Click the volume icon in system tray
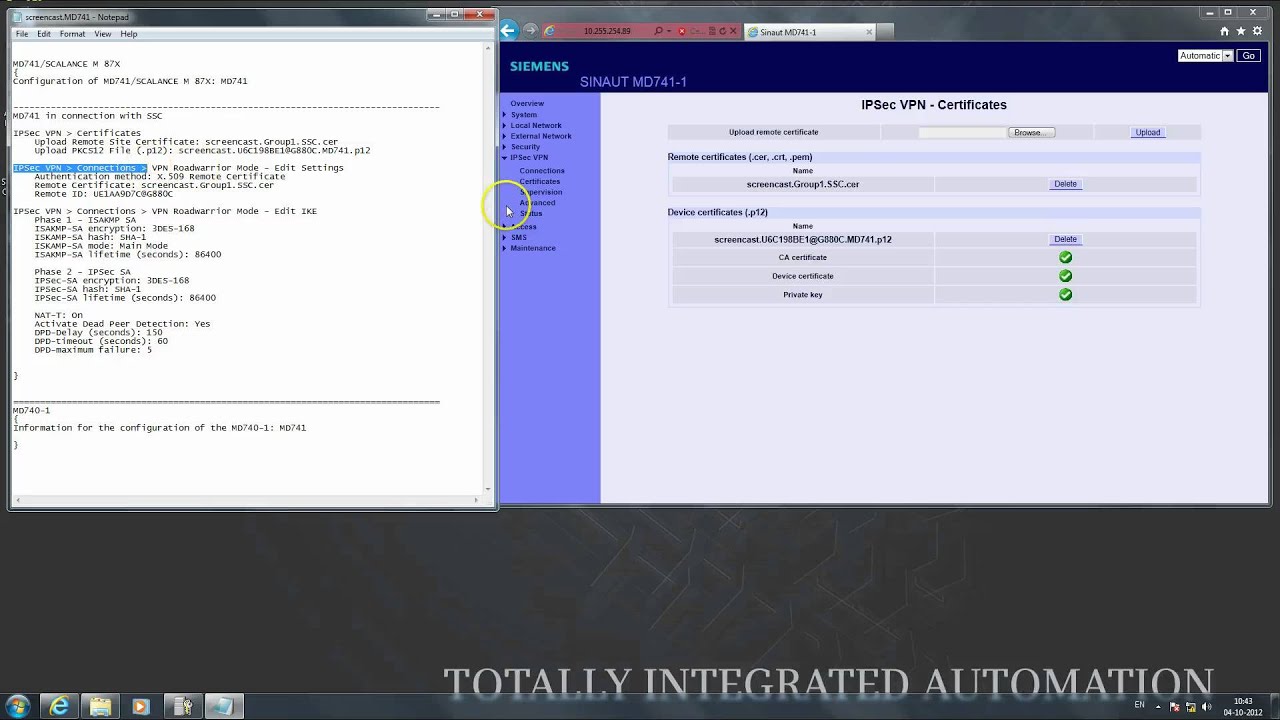Image resolution: width=1280 pixels, height=720 pixels. coord(1205,706)
